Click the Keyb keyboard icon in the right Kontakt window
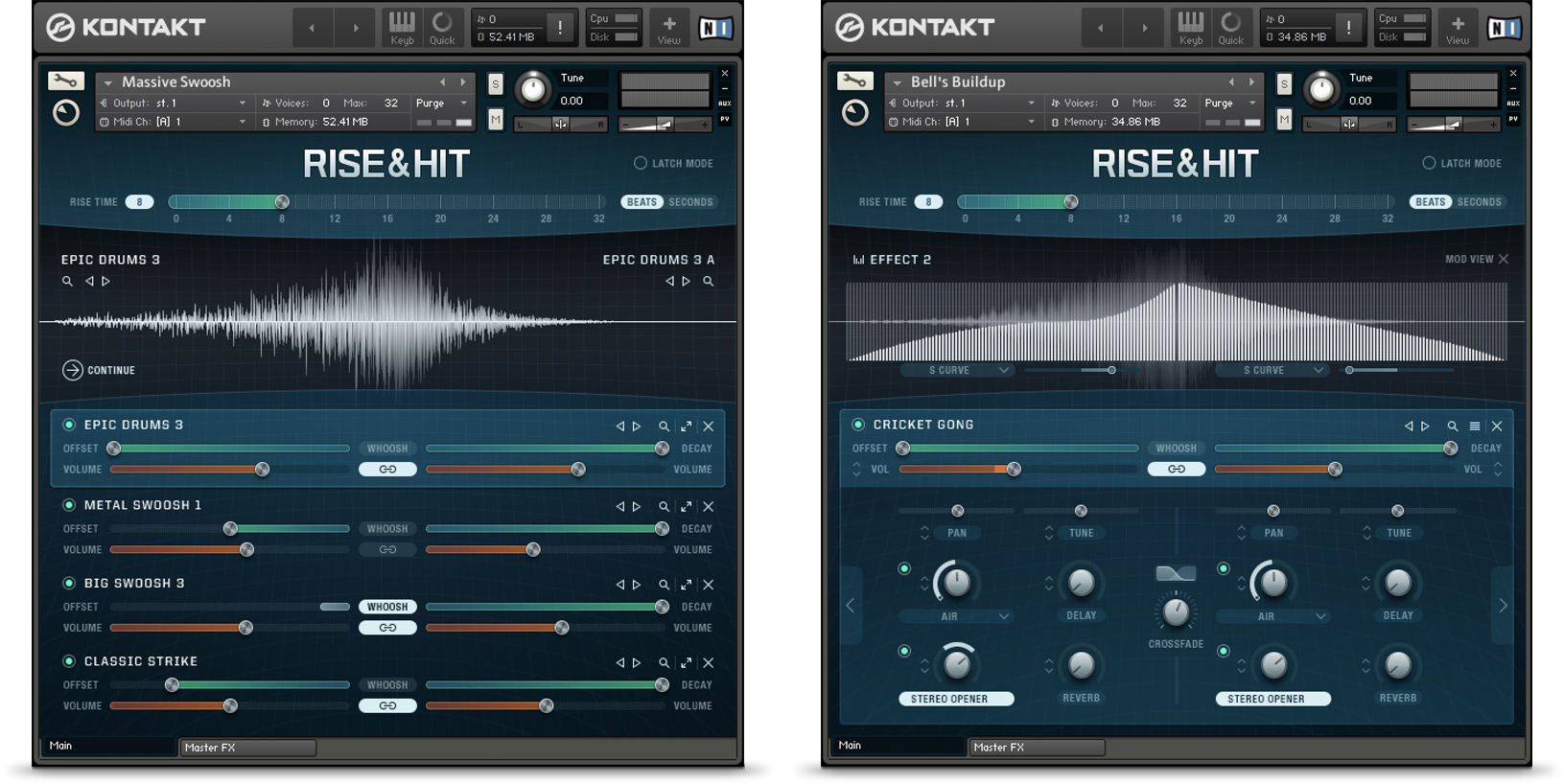 [x=1191, y=28]
